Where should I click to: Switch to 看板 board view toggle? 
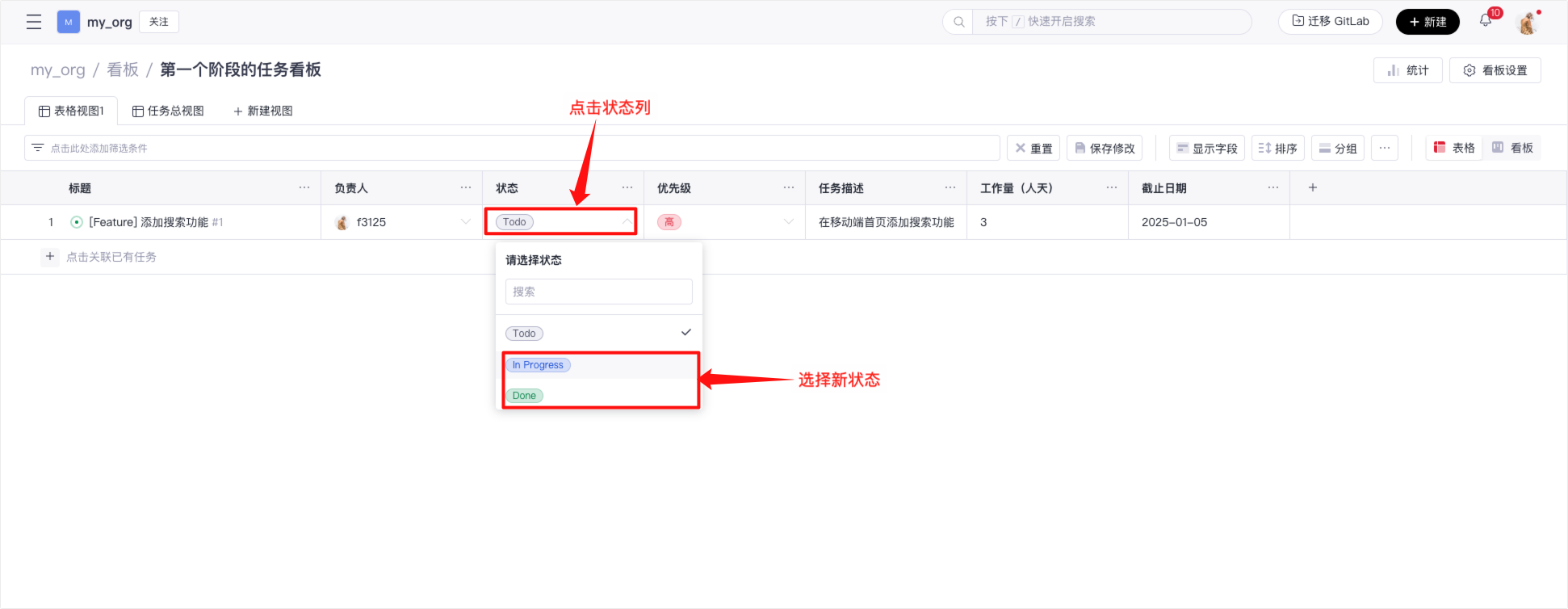1512,148
